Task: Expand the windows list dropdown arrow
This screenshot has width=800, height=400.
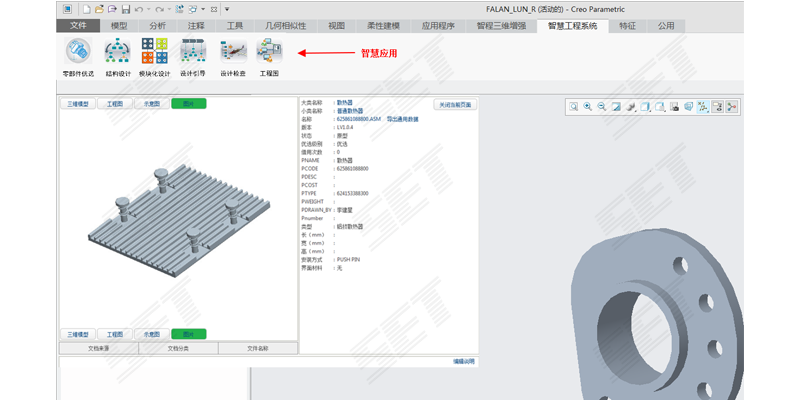Action: click(203, 9)
